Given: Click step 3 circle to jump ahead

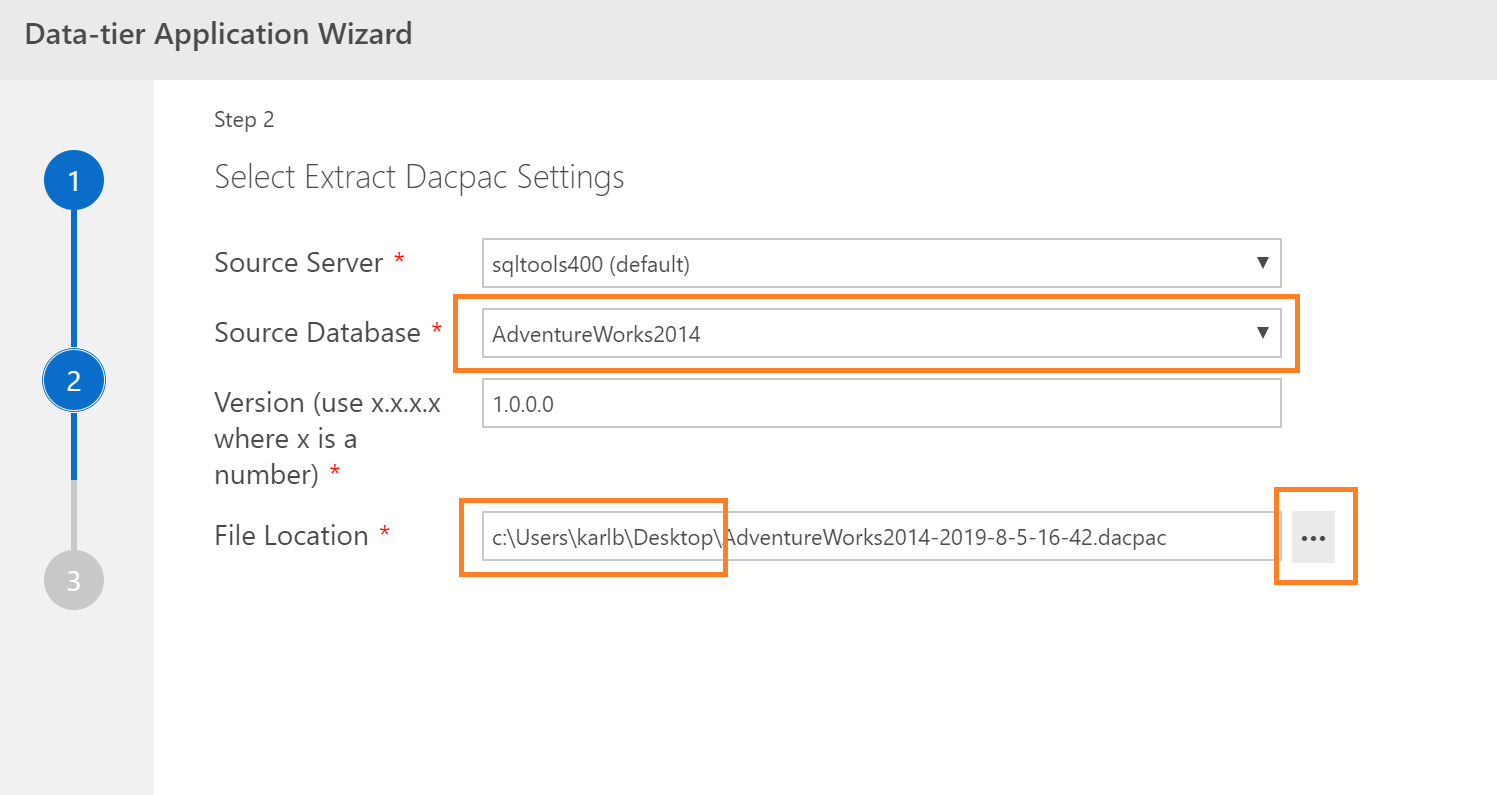Looking at the screenshot, I should [x=73, y=580].
